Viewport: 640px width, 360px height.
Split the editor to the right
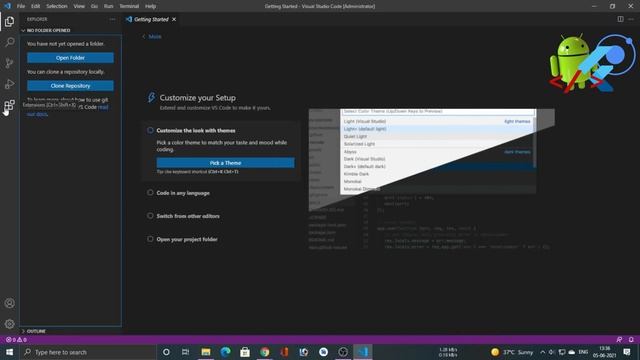tap(620, 19)
